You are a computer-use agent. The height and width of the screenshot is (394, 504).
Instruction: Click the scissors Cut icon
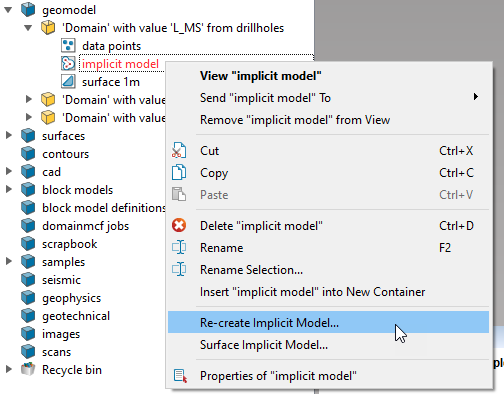(179, 151)
